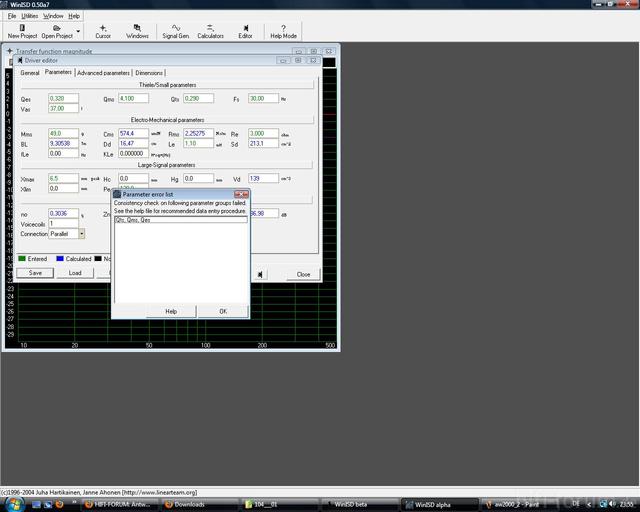Open the Windows toolbar button
The height and width of the screenshot is (512, 640).
tap(137, 31)
